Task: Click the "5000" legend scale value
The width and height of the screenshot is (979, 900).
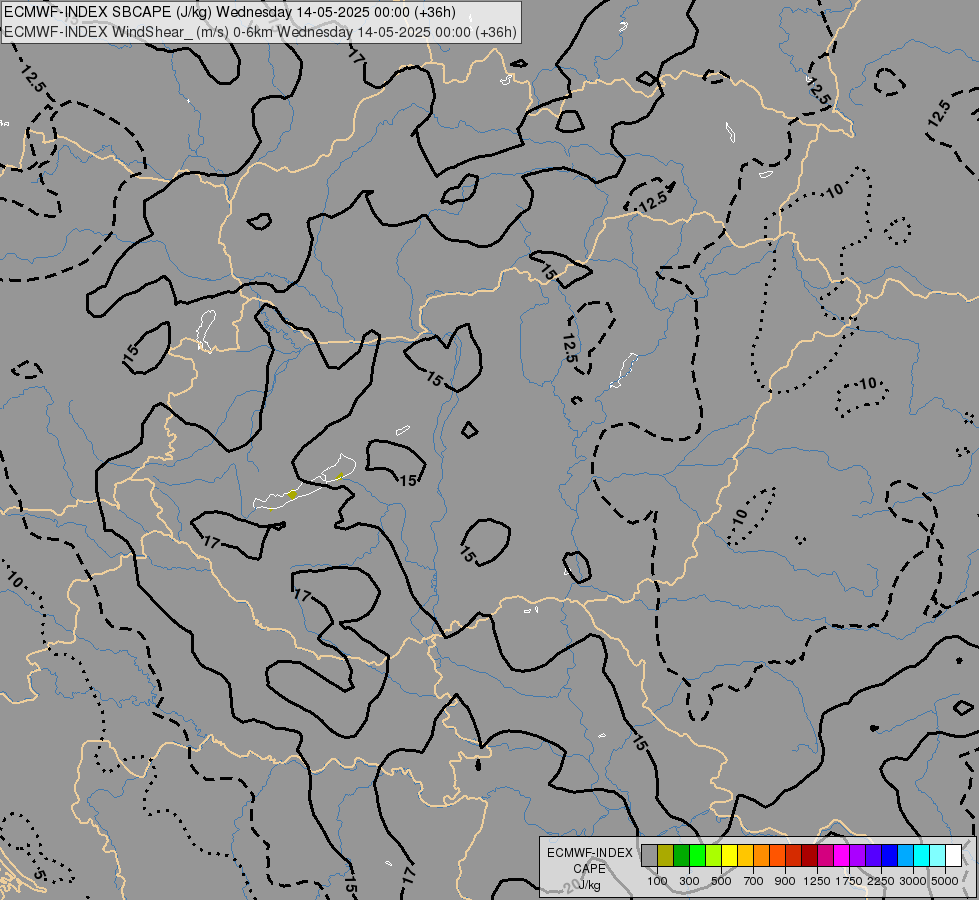Action: tap(945, 881)
